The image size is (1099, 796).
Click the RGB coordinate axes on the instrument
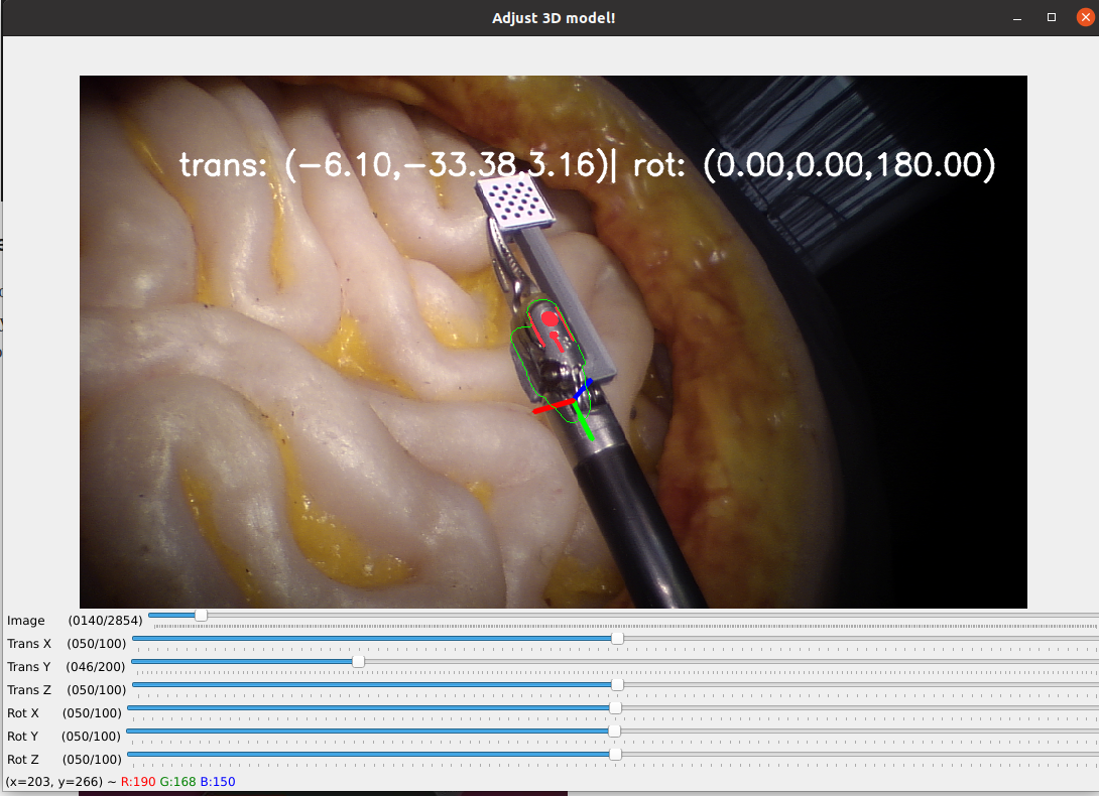click(564, 409)
